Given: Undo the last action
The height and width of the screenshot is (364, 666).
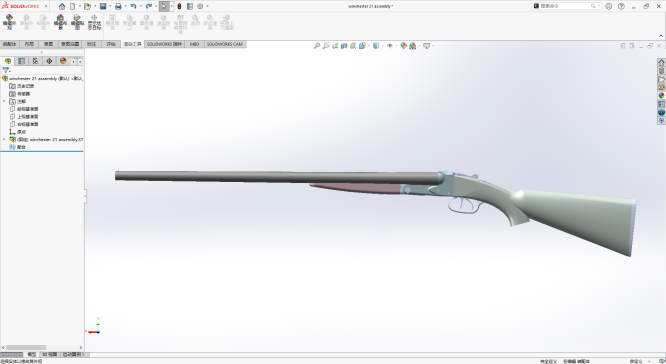Looking at the screenshot, I should point(133,6).
